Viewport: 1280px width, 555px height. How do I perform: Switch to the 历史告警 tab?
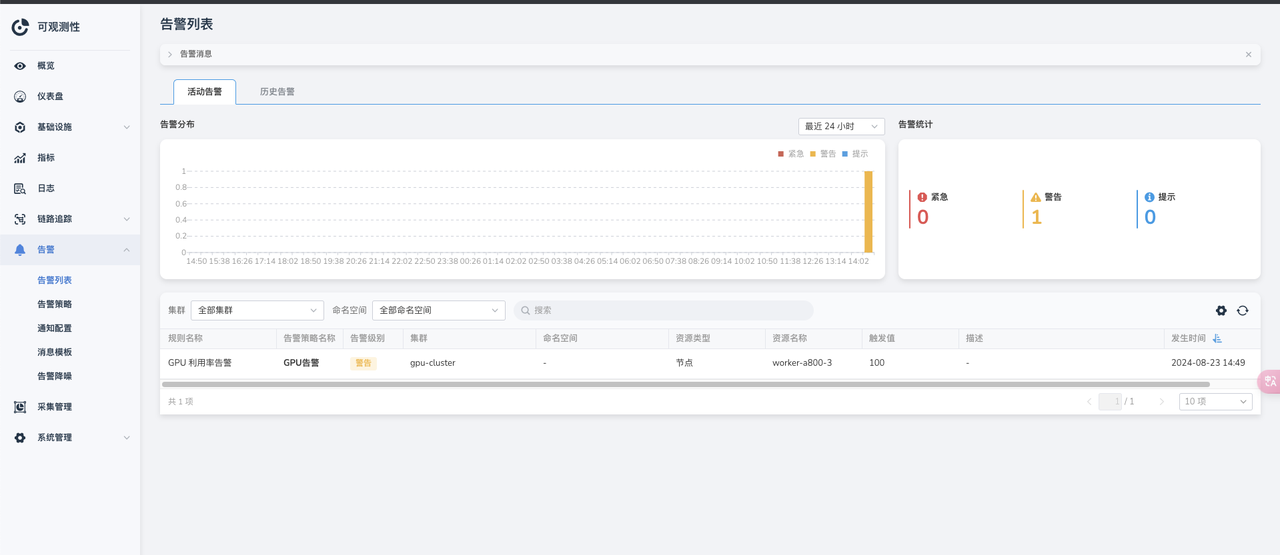pyautogui.click(x=277, y=92)
